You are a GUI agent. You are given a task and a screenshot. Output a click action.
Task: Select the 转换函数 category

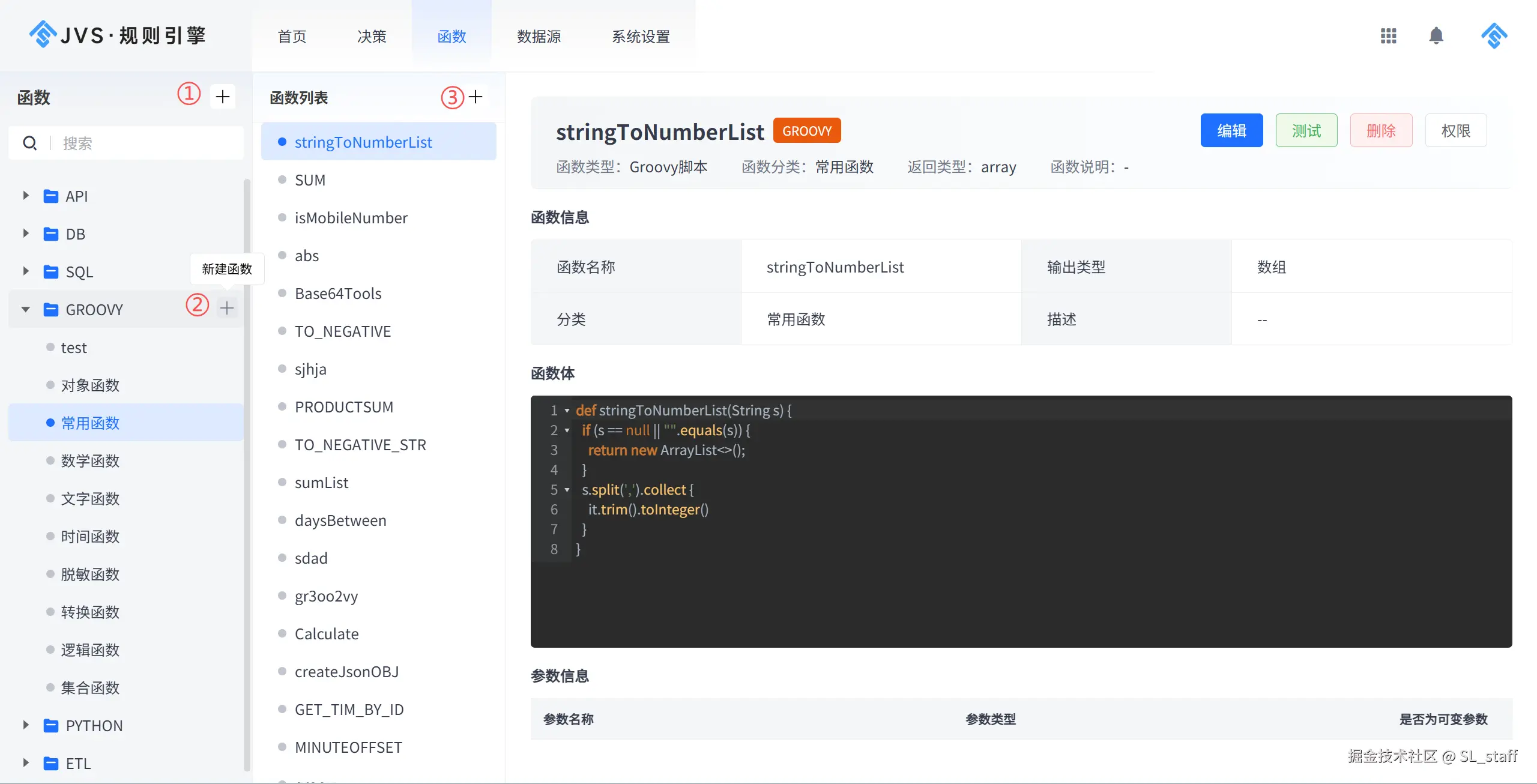point(126,612)
